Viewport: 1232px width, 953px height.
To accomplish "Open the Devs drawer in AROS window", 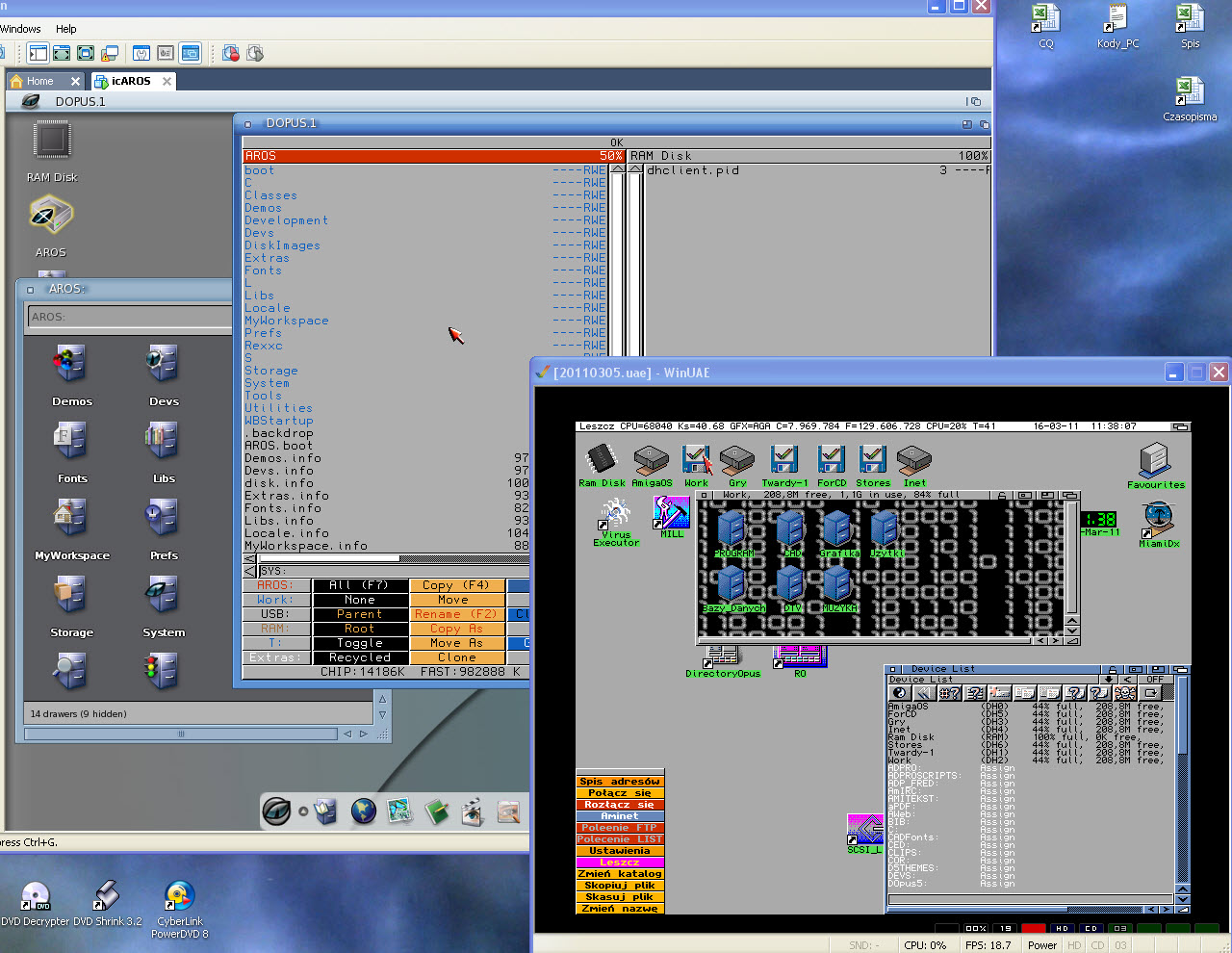I will click(164, 373).
